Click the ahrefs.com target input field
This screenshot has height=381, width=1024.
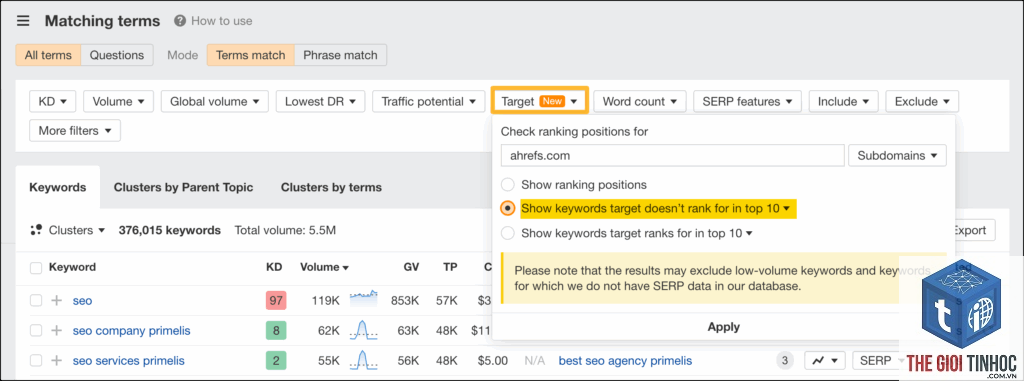(x=673, y=156)
